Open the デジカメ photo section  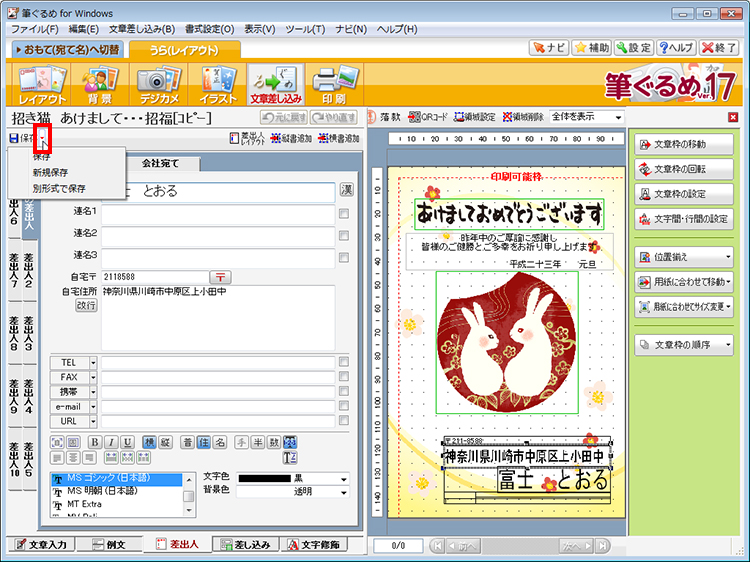(x=159, y=85)
